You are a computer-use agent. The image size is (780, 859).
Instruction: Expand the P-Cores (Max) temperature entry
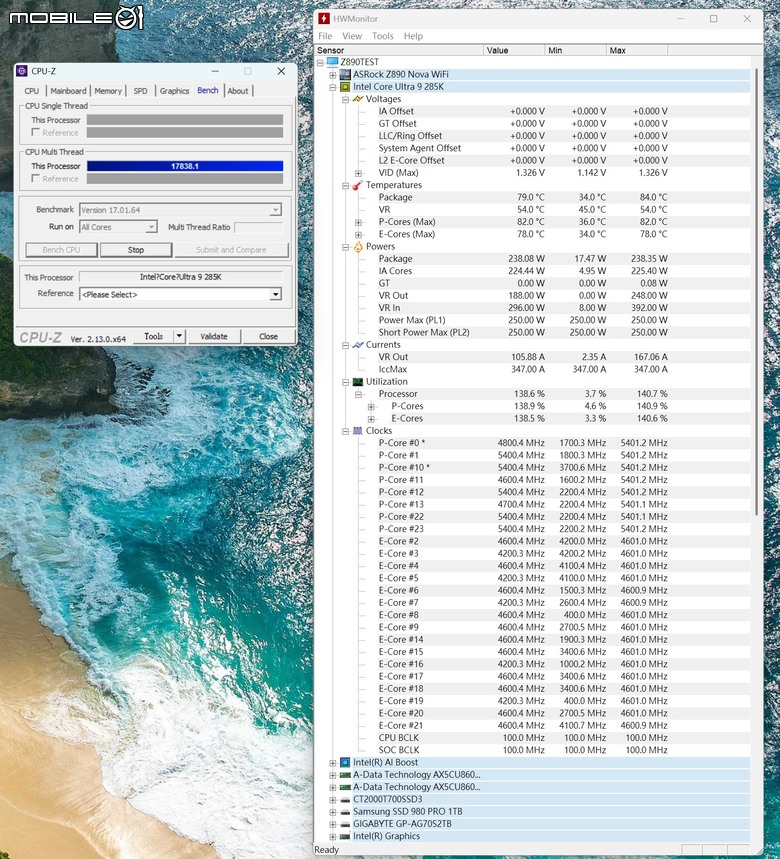click(358, 222)
